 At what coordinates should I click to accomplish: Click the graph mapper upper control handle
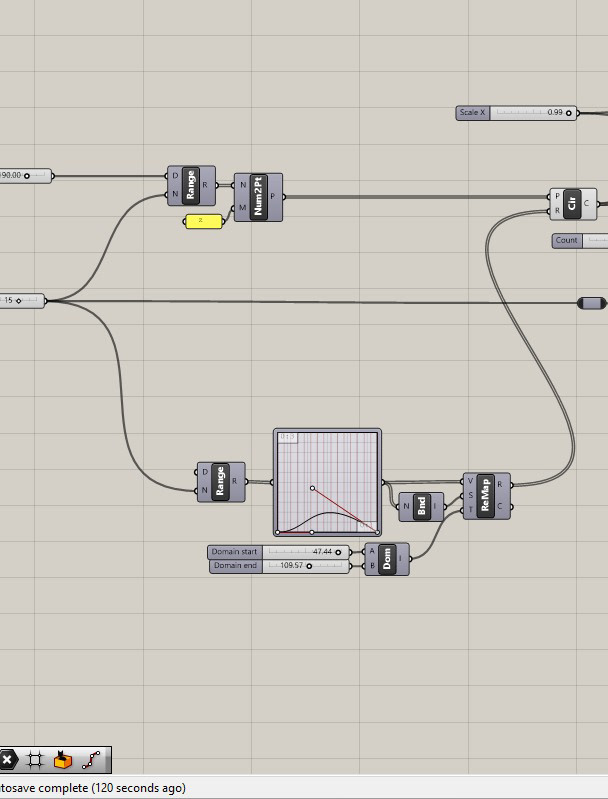coord(312,488)
